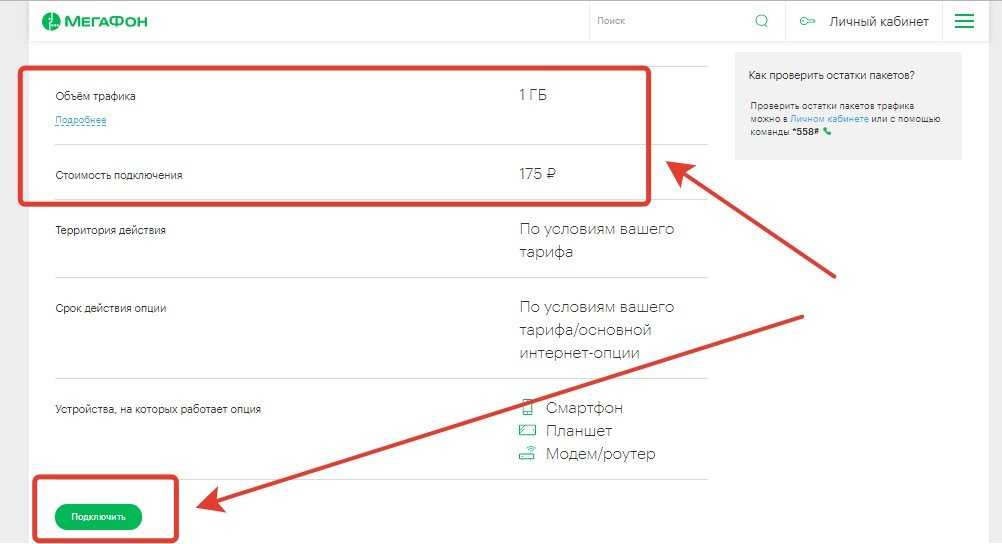Open Личный кабинет in header
This screenshot has height=544, width=1002.
click(x=879, y=22)
